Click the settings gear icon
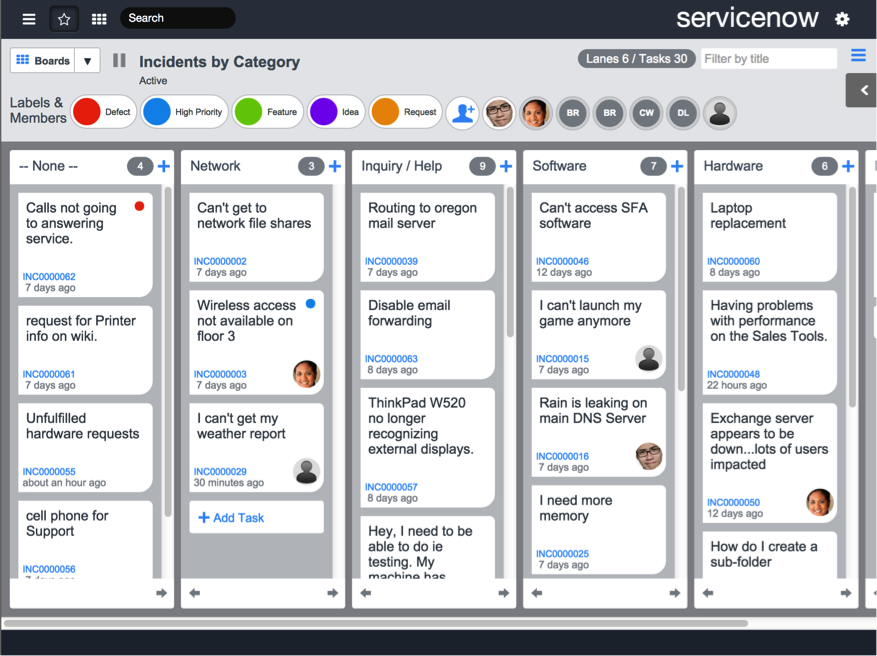 [x=842, y=18]
